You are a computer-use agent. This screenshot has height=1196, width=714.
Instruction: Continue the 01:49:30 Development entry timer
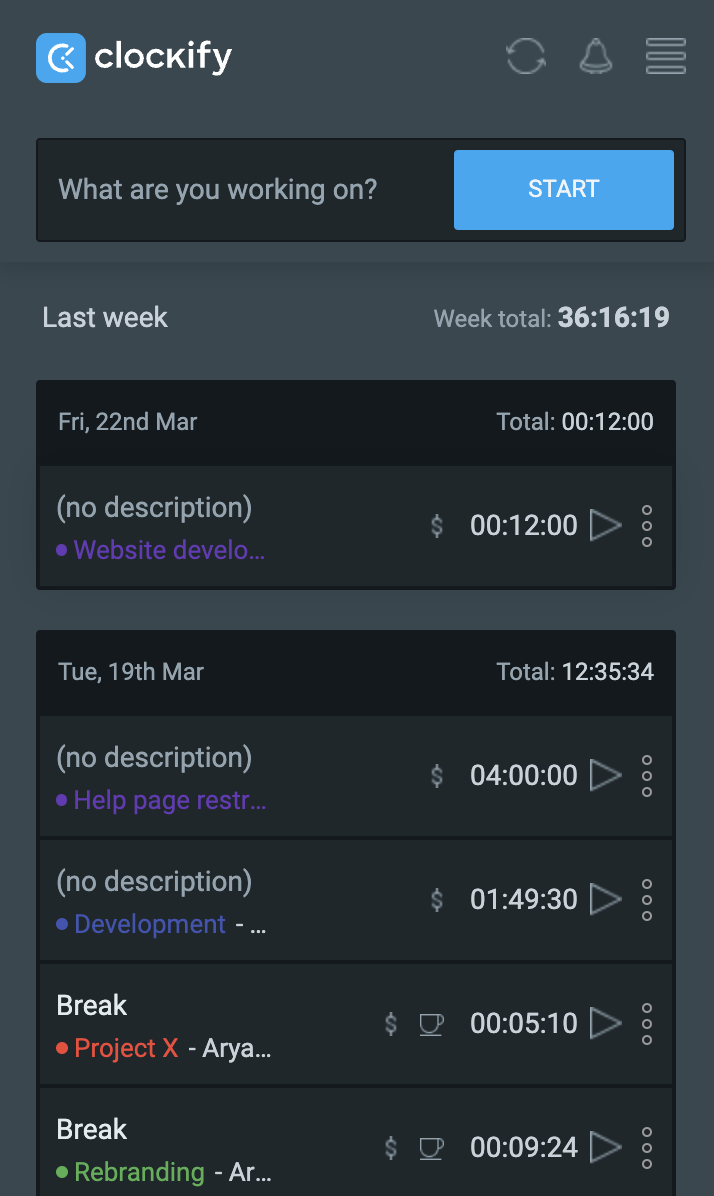[x=605, y=899]
